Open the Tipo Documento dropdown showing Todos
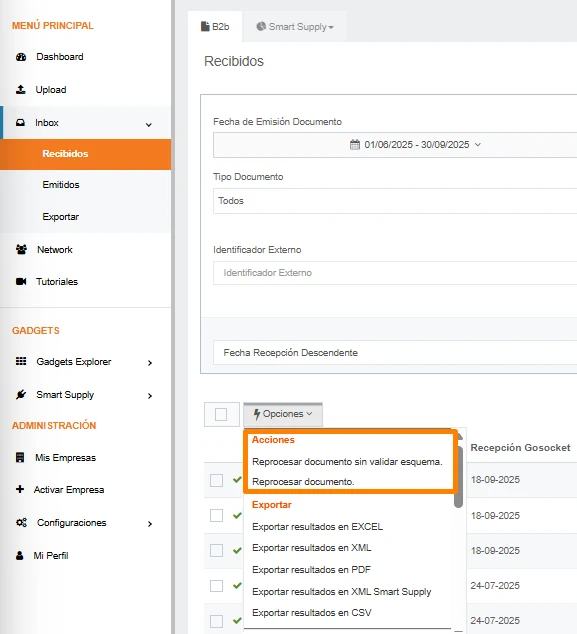The width and height of the screenshot is (577, 634). [x=395, y=201]
